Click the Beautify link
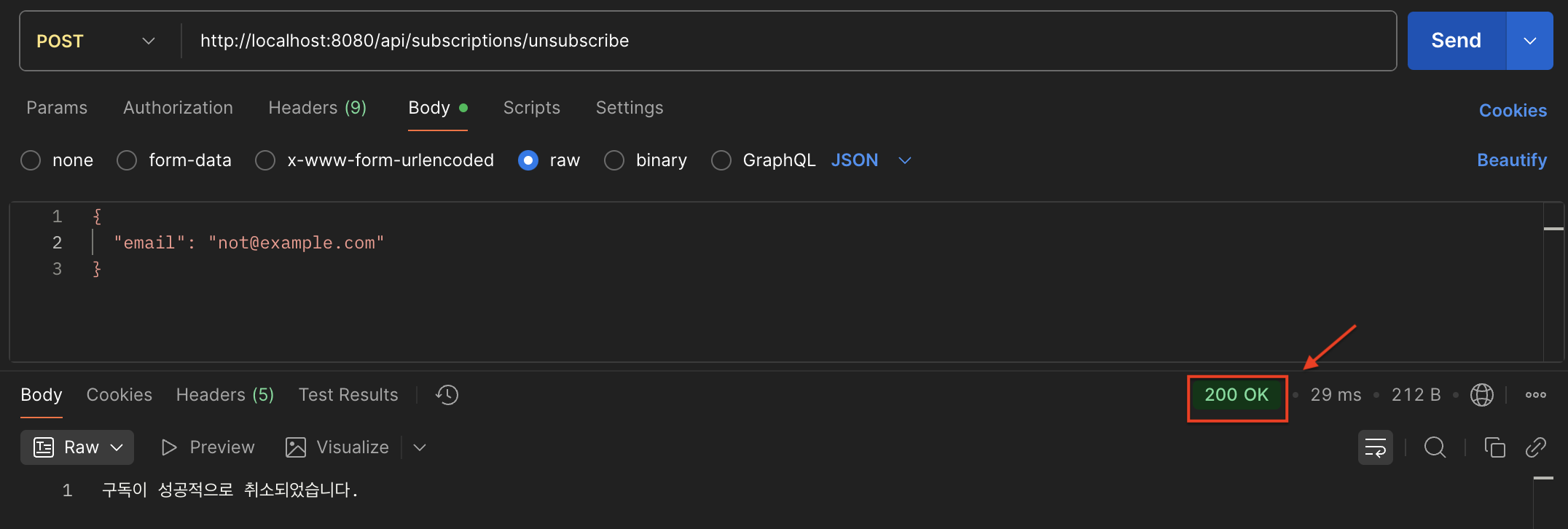This screenshot has height=529, width=1568. (1511, 160)
